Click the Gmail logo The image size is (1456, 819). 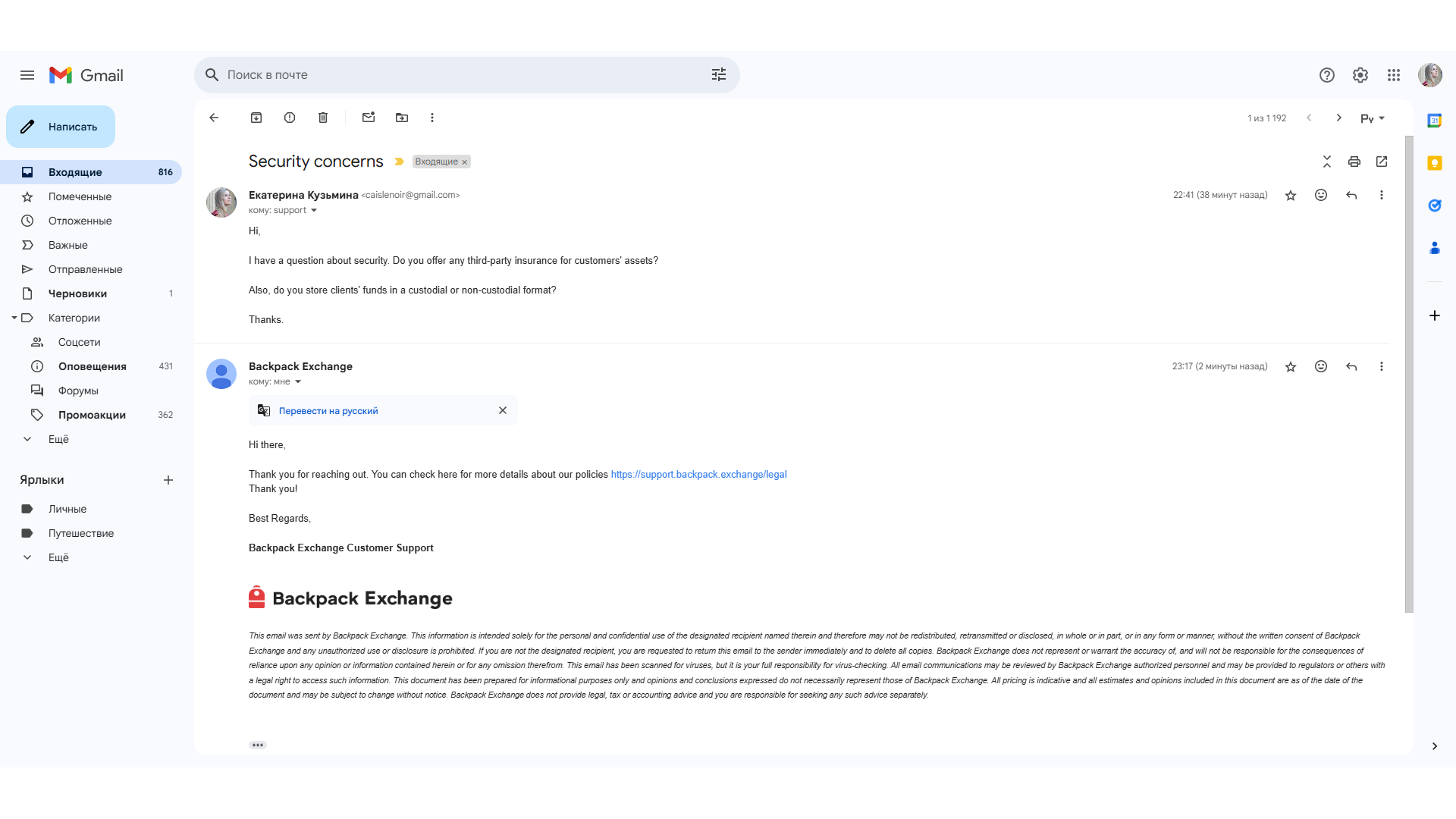[86, 75]
